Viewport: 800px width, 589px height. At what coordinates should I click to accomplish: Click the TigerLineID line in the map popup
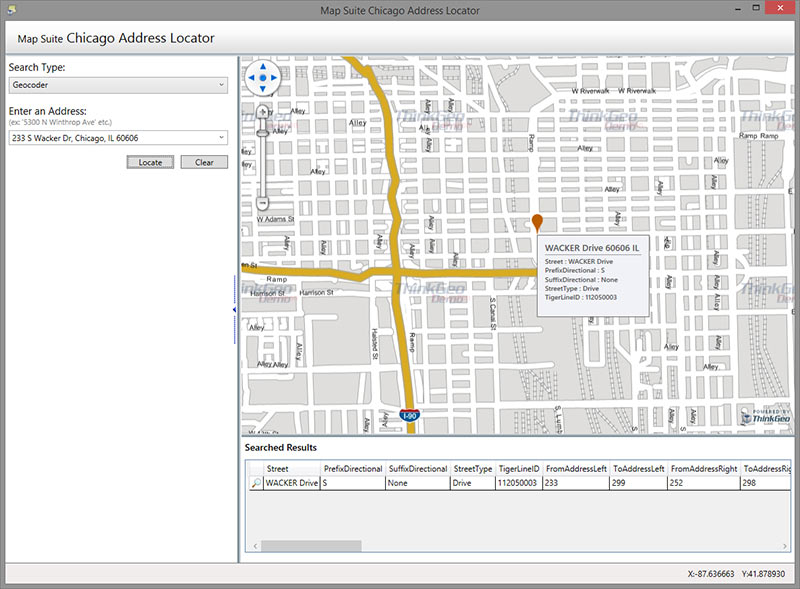tap(581, 297)
